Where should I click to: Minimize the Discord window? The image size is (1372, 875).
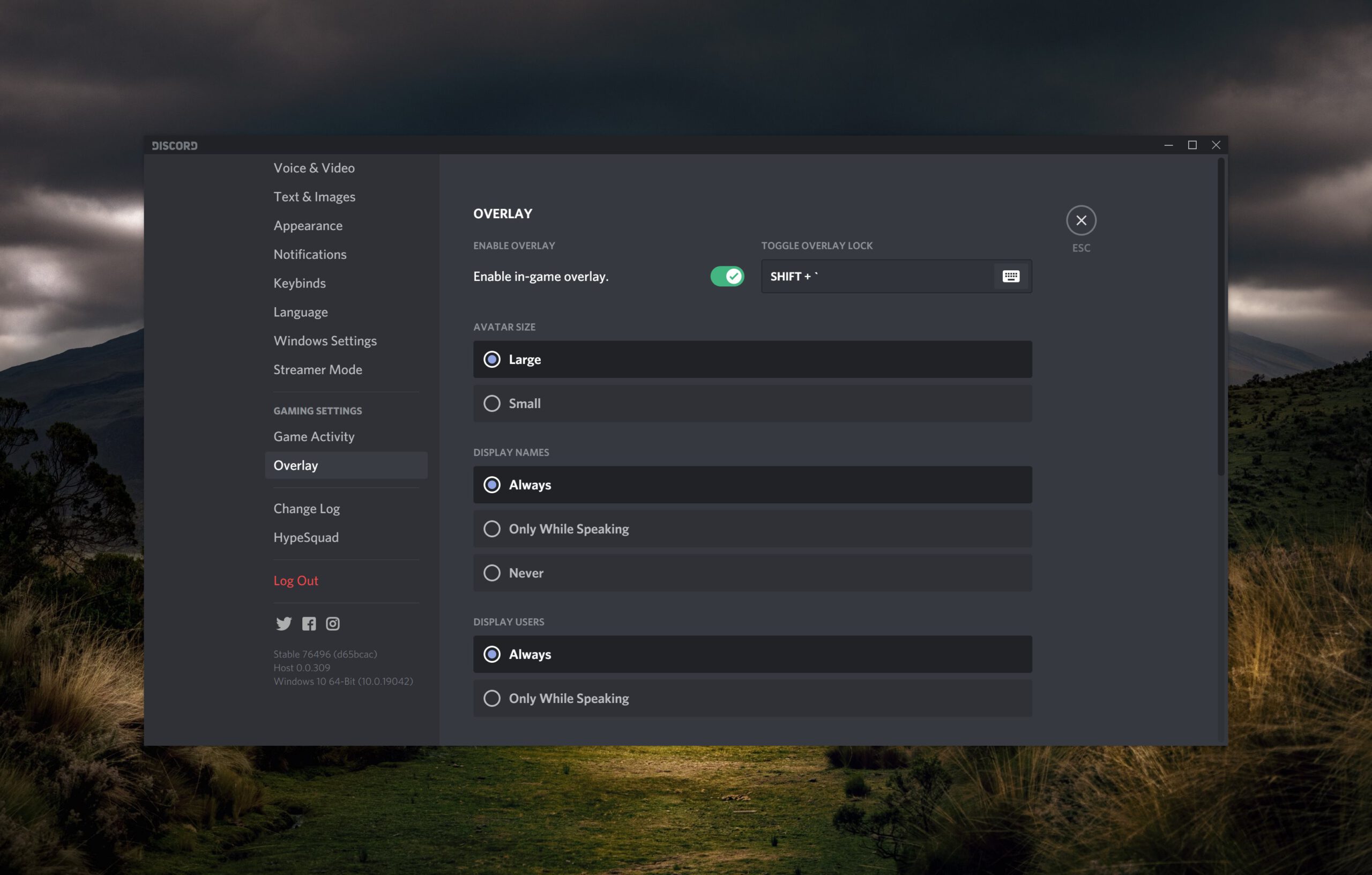click(1168, 145)
